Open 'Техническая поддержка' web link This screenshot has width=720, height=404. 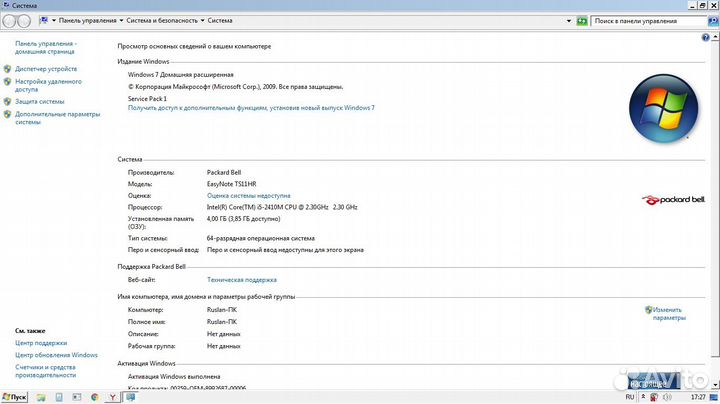[x=242, y=280]
